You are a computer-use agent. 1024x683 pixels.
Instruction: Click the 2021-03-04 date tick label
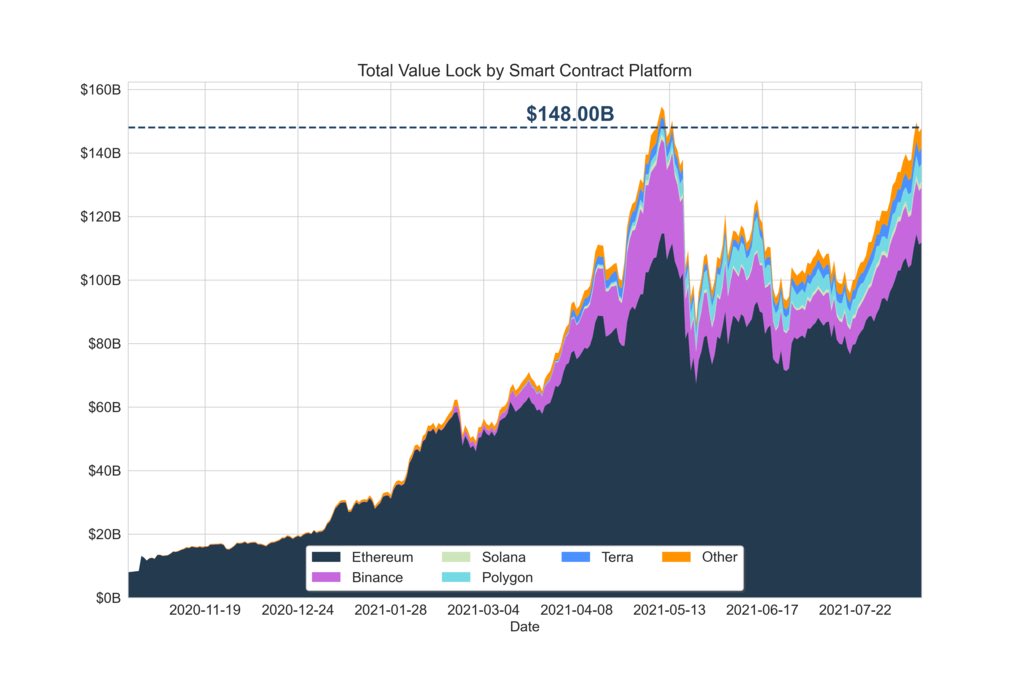[483, 610]
